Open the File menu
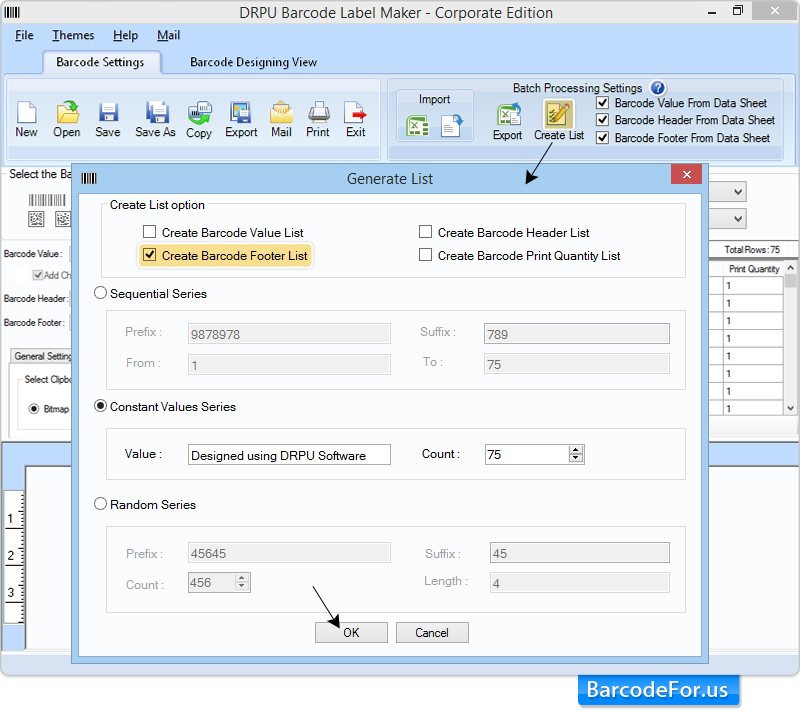This screenshot has height=712, width=800. 24,35
